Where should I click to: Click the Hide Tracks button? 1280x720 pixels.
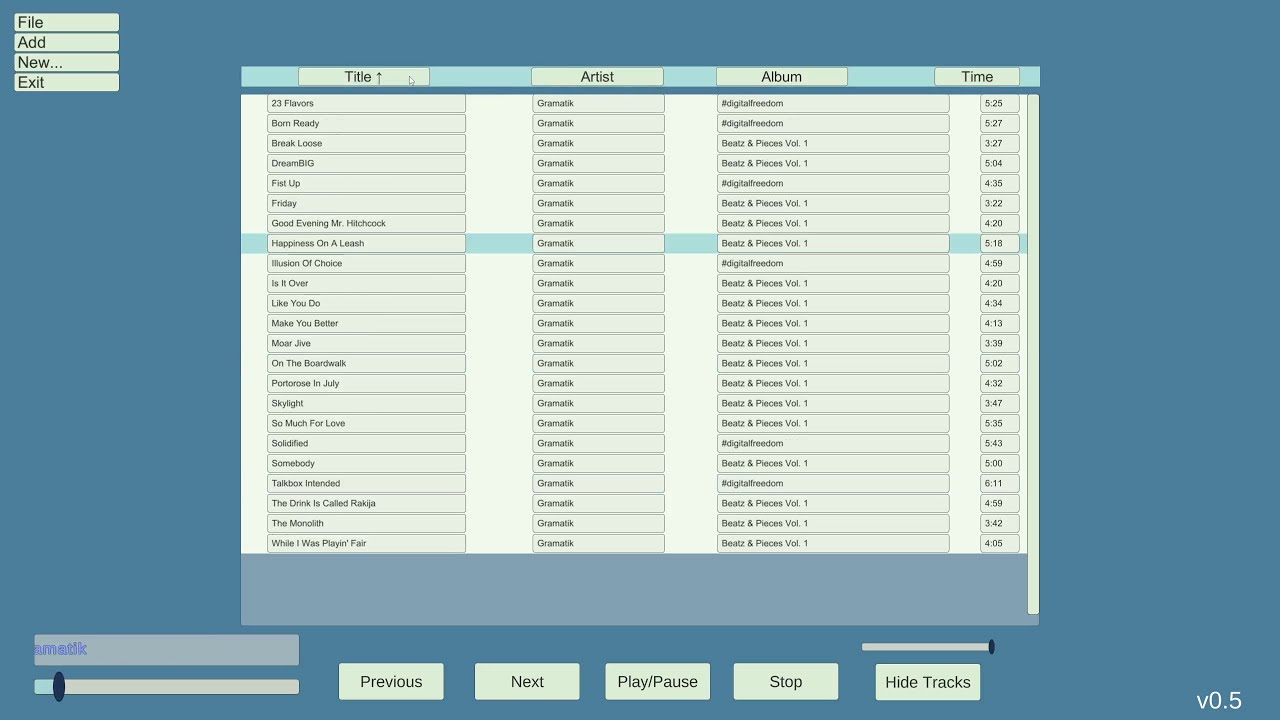(x=928, y=682)
